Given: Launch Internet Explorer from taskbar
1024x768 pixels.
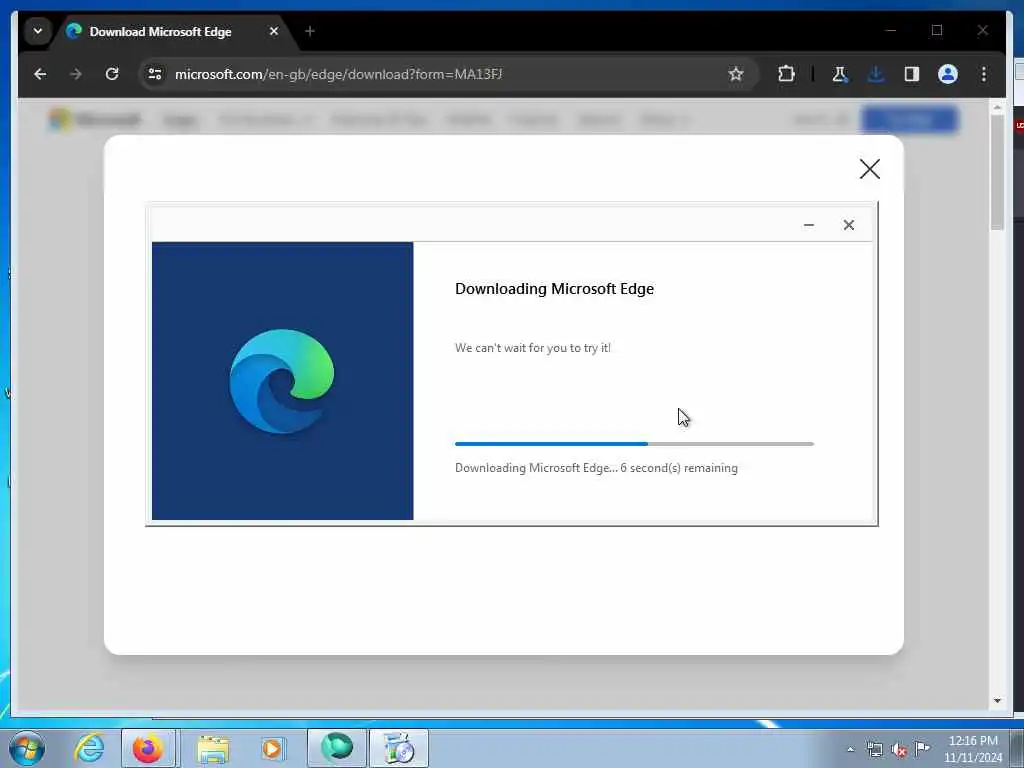Looking at the screenshot, I should coord(89,748).
